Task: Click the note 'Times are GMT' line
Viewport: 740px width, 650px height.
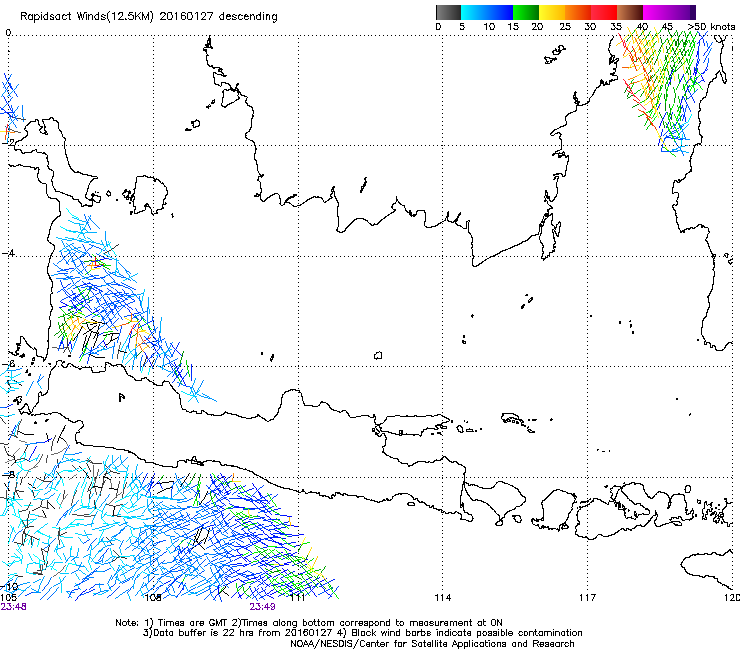Action: tap(309, 623)
